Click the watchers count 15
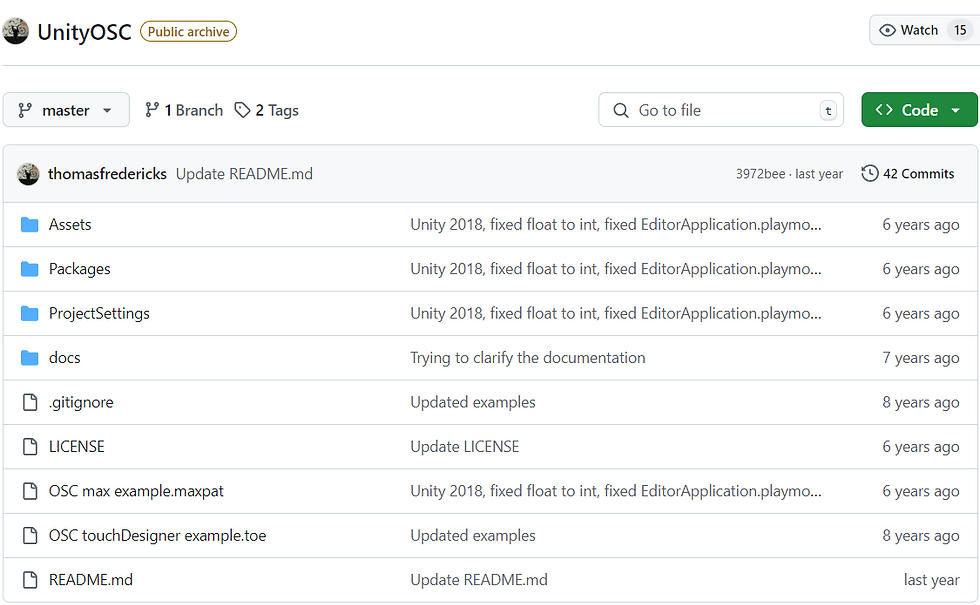Viewport: 980px width, 605px height. (x=960, y=30)
